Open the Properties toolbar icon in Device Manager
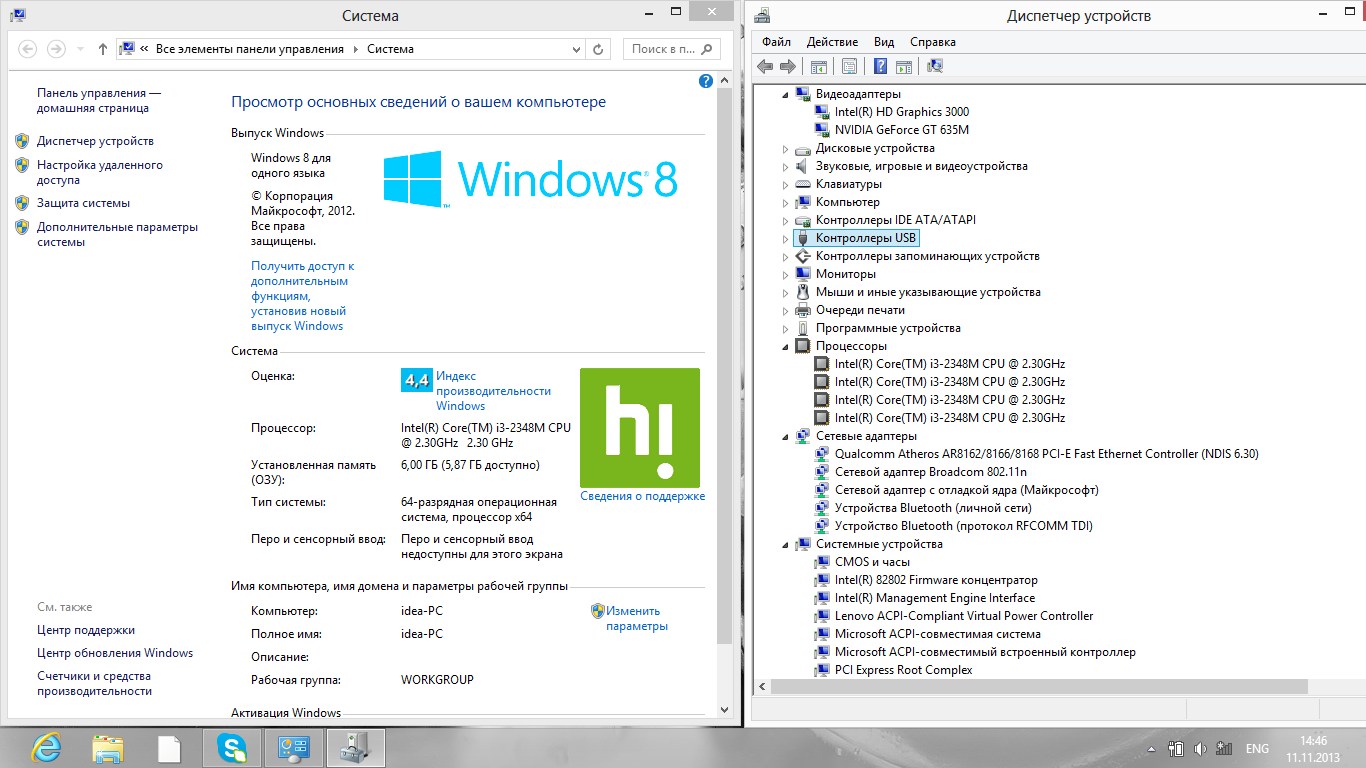 click(x=849, y=66)
